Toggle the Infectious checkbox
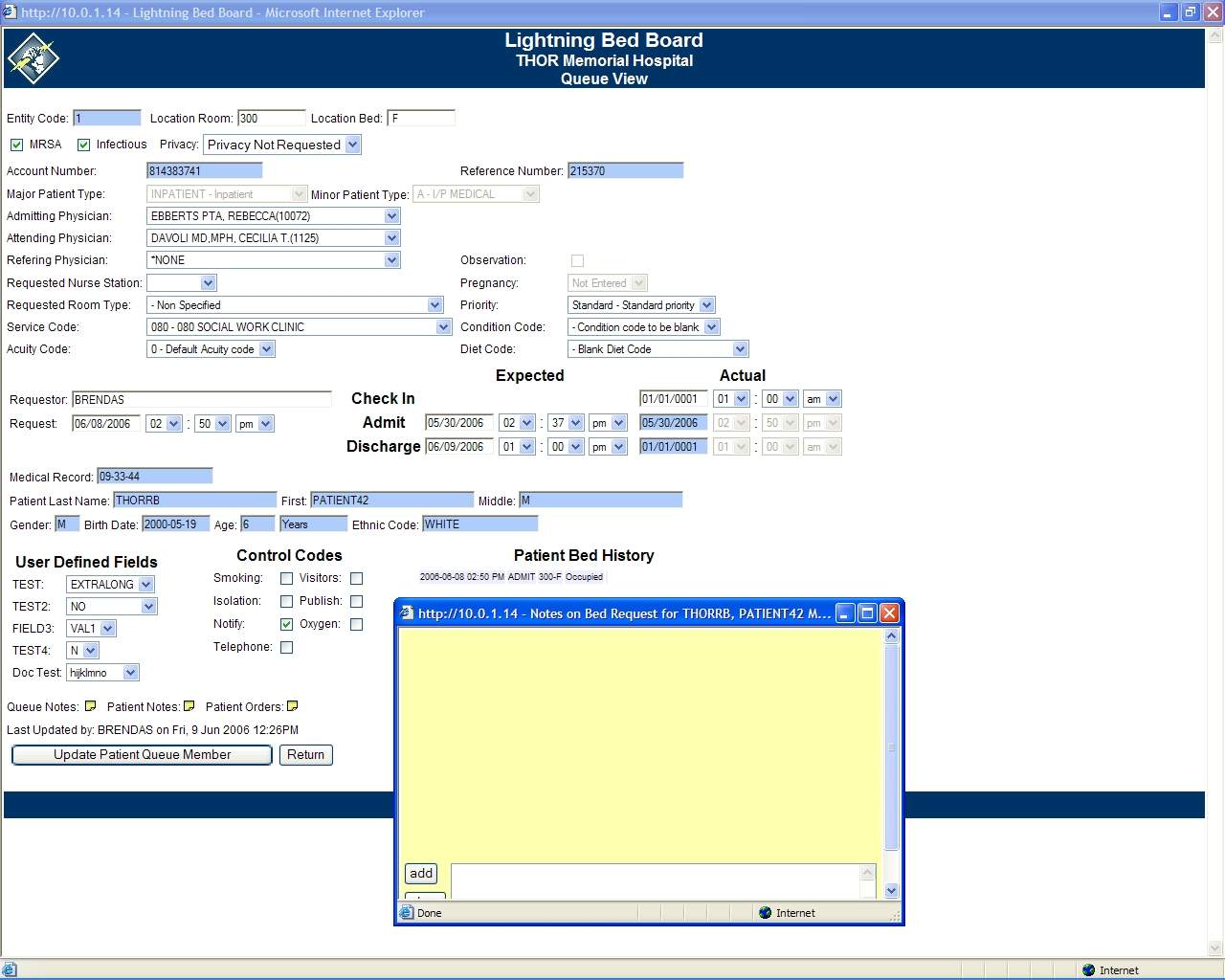This screenshot has height=980, width=1225. pos(83,145)
